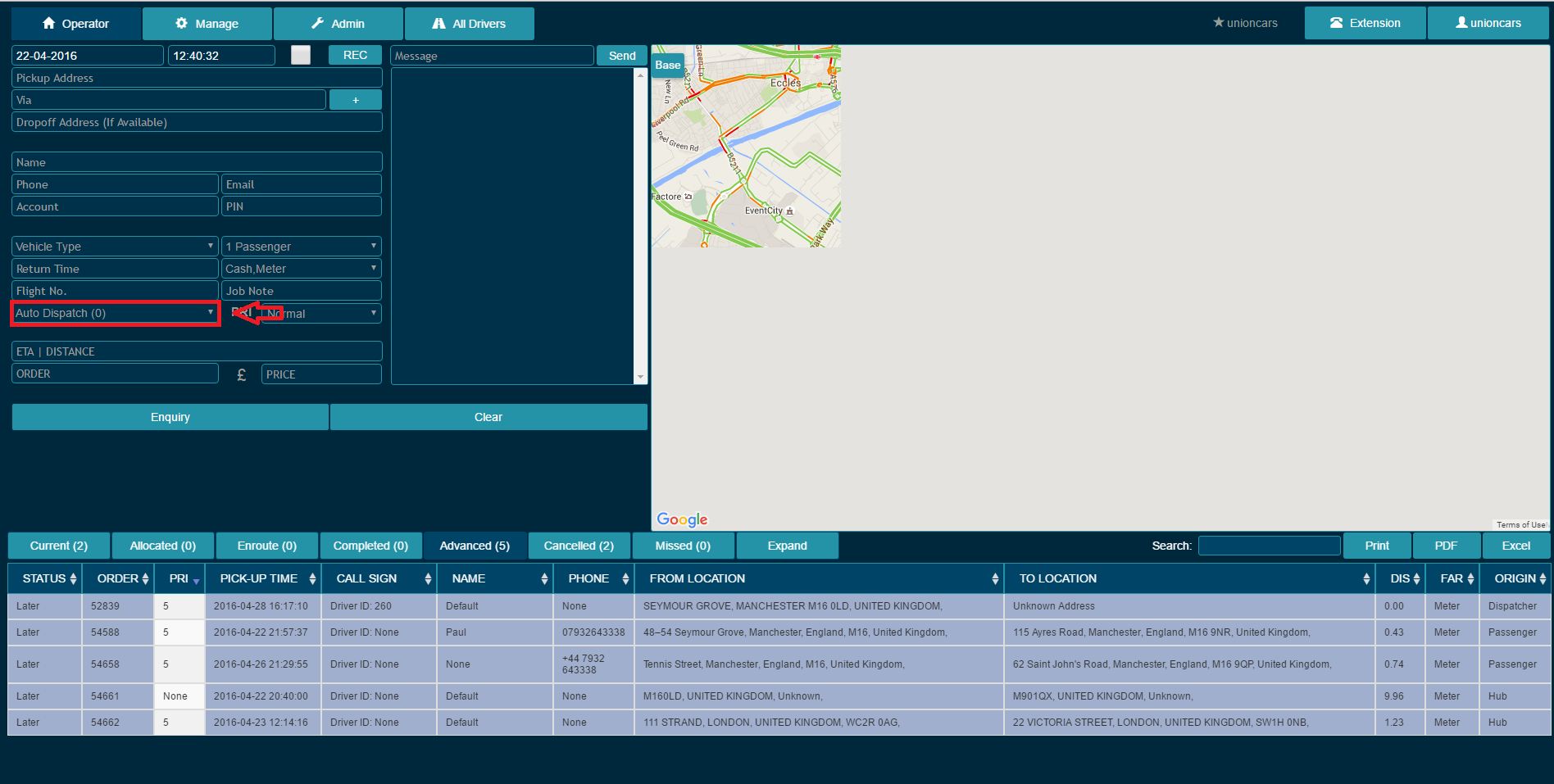Screen dimensions: 1554x784
Task: Click the plus button to add Via
Action: click(355, 100)
